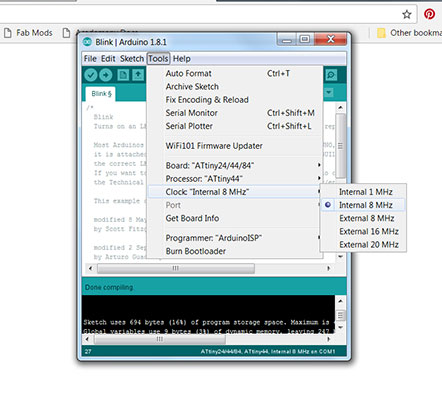Image resolution: width=442 pixels, height=400 pixels.
Task: Choose Fix Encoding & Reload
Action: tap(235, 100)
